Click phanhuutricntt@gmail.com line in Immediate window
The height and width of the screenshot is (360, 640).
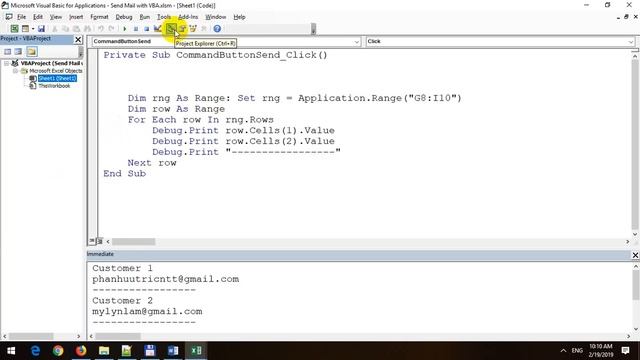click(165, 279)
